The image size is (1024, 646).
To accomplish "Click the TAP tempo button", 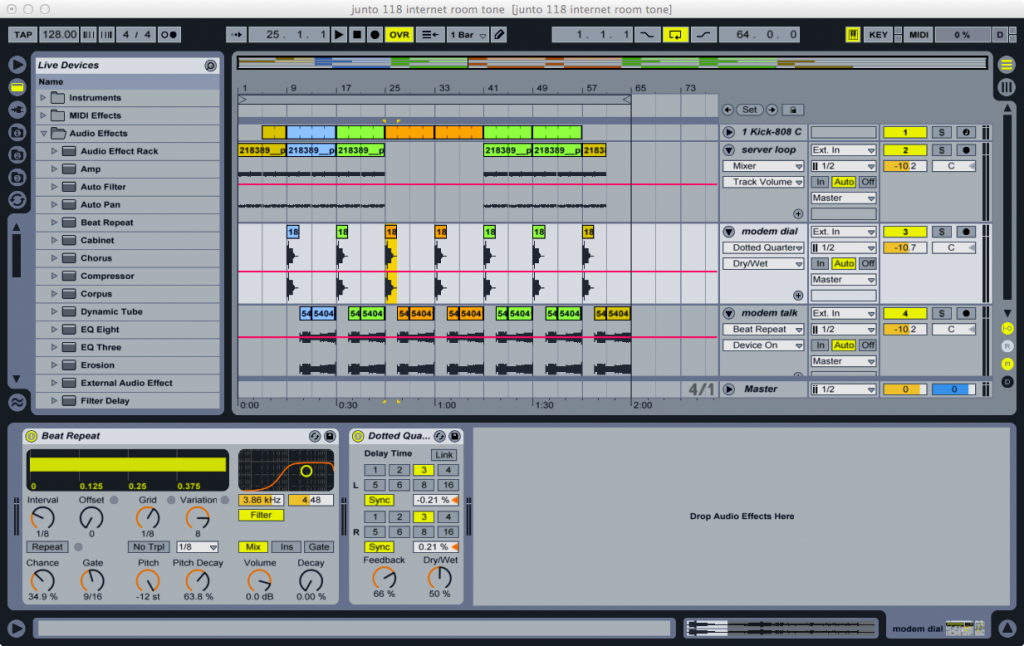I will pyautogui.click(x=23, y=35).
